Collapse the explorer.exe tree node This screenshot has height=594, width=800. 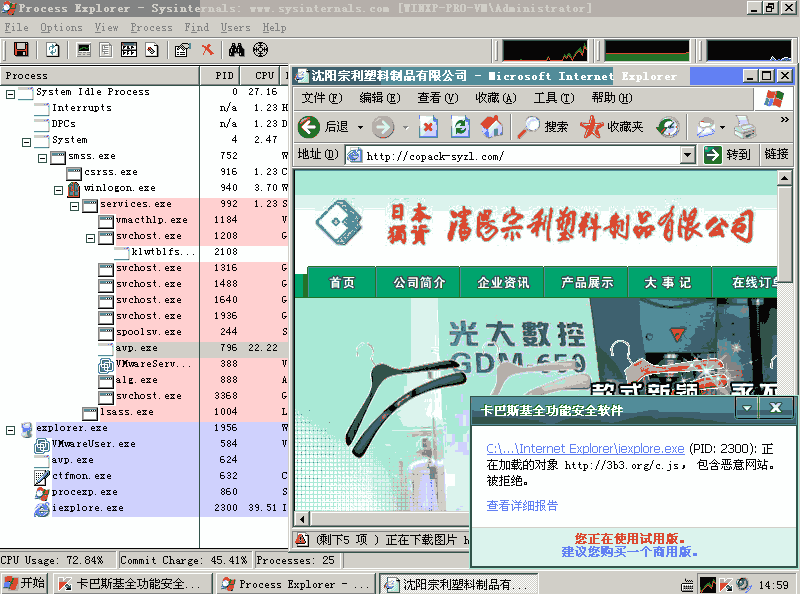tap(10, 430)
